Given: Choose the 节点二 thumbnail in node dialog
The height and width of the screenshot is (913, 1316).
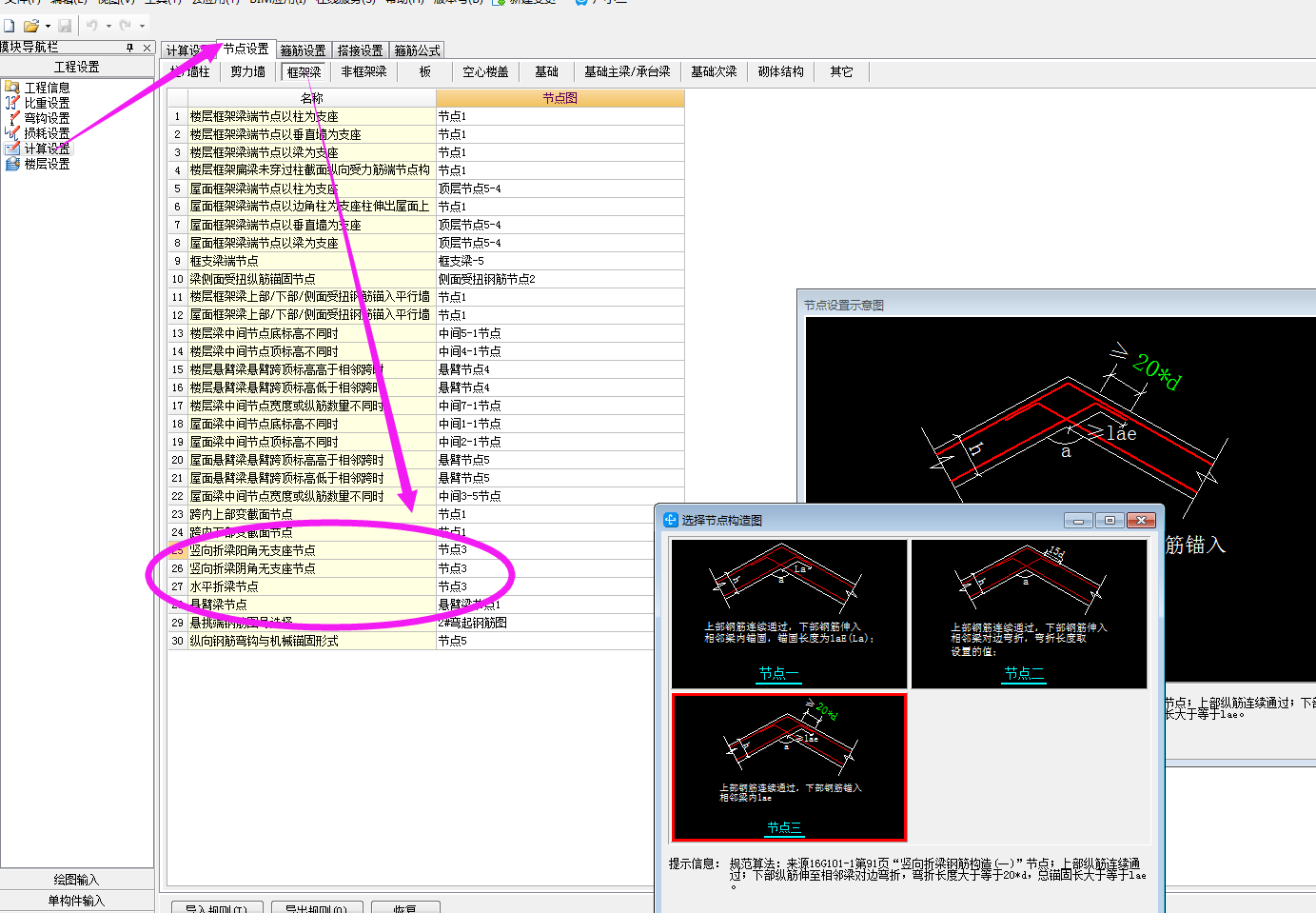Looking at the screenshot, I should (x=1030, y=613).
